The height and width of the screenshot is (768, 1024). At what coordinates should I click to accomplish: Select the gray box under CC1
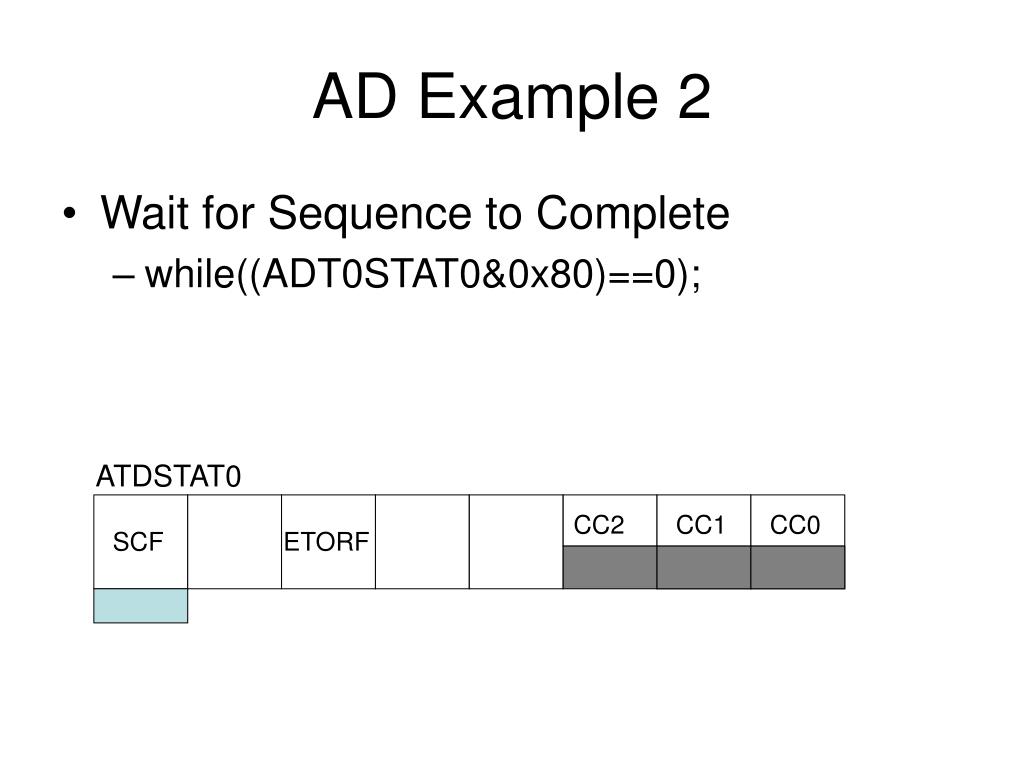704,568
